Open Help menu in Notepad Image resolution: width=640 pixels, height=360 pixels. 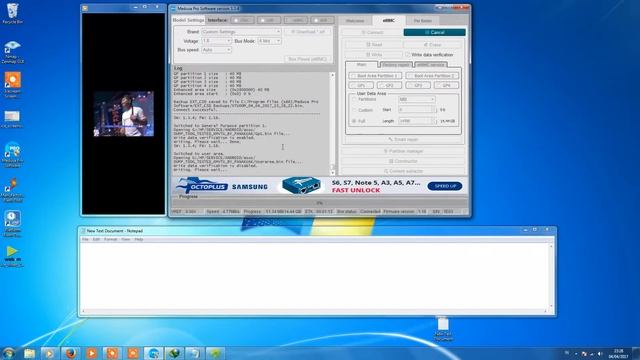139,240
